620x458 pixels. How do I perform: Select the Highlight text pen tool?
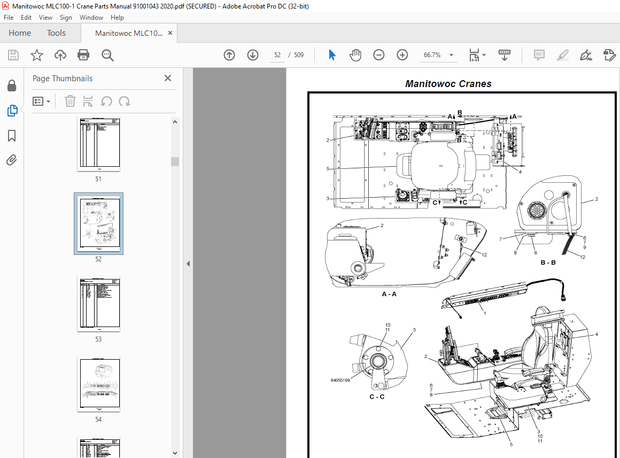[x=562, y=55]
